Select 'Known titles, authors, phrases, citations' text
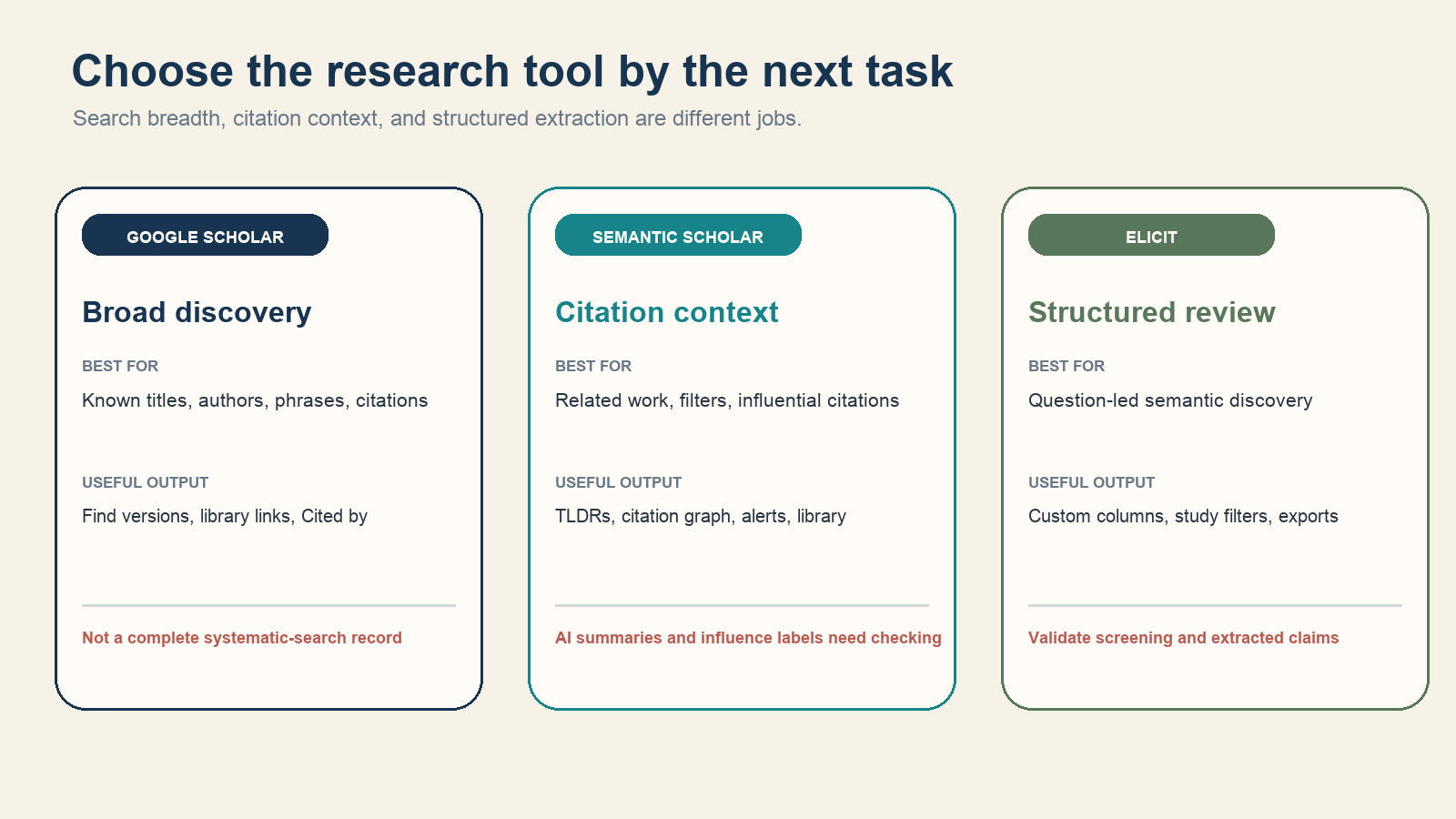 coord(255,400)
